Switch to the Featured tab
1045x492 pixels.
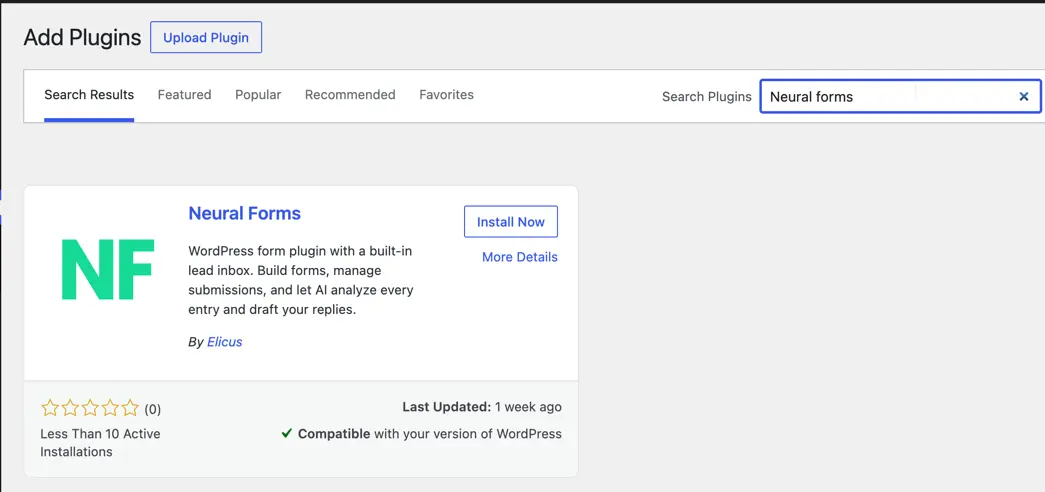(x=185, y=95)
